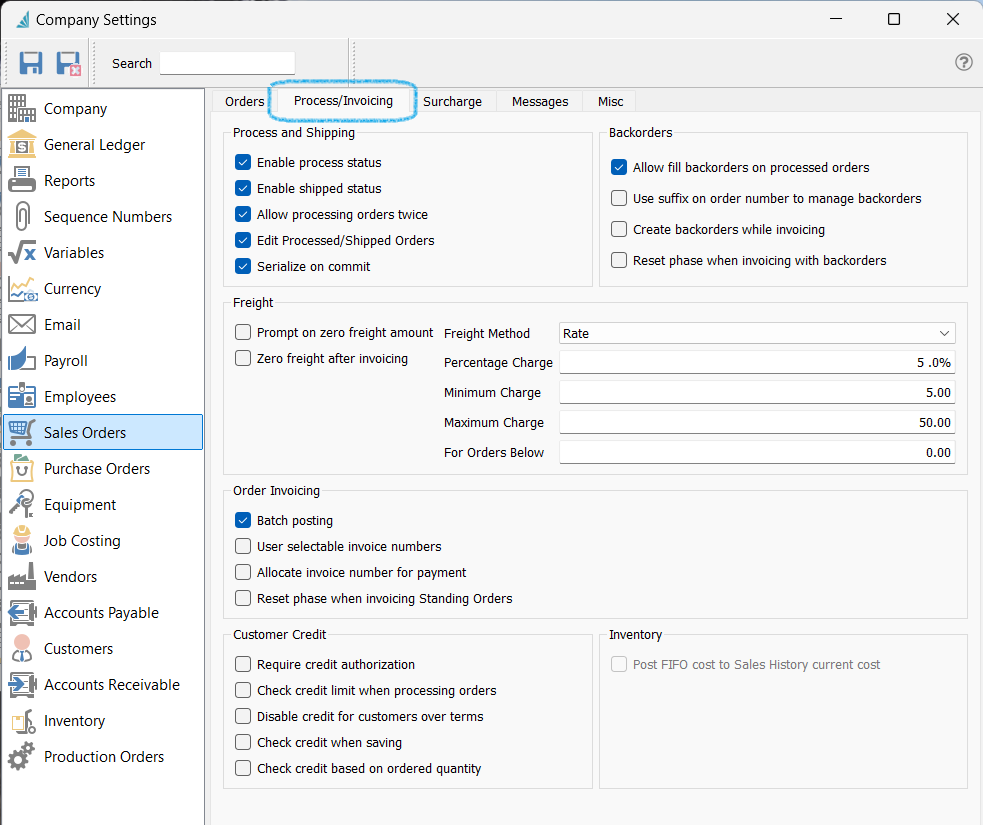The image size is (983, 825).
Task: Select the Accounts Payable icon
Action: point(22,612)
